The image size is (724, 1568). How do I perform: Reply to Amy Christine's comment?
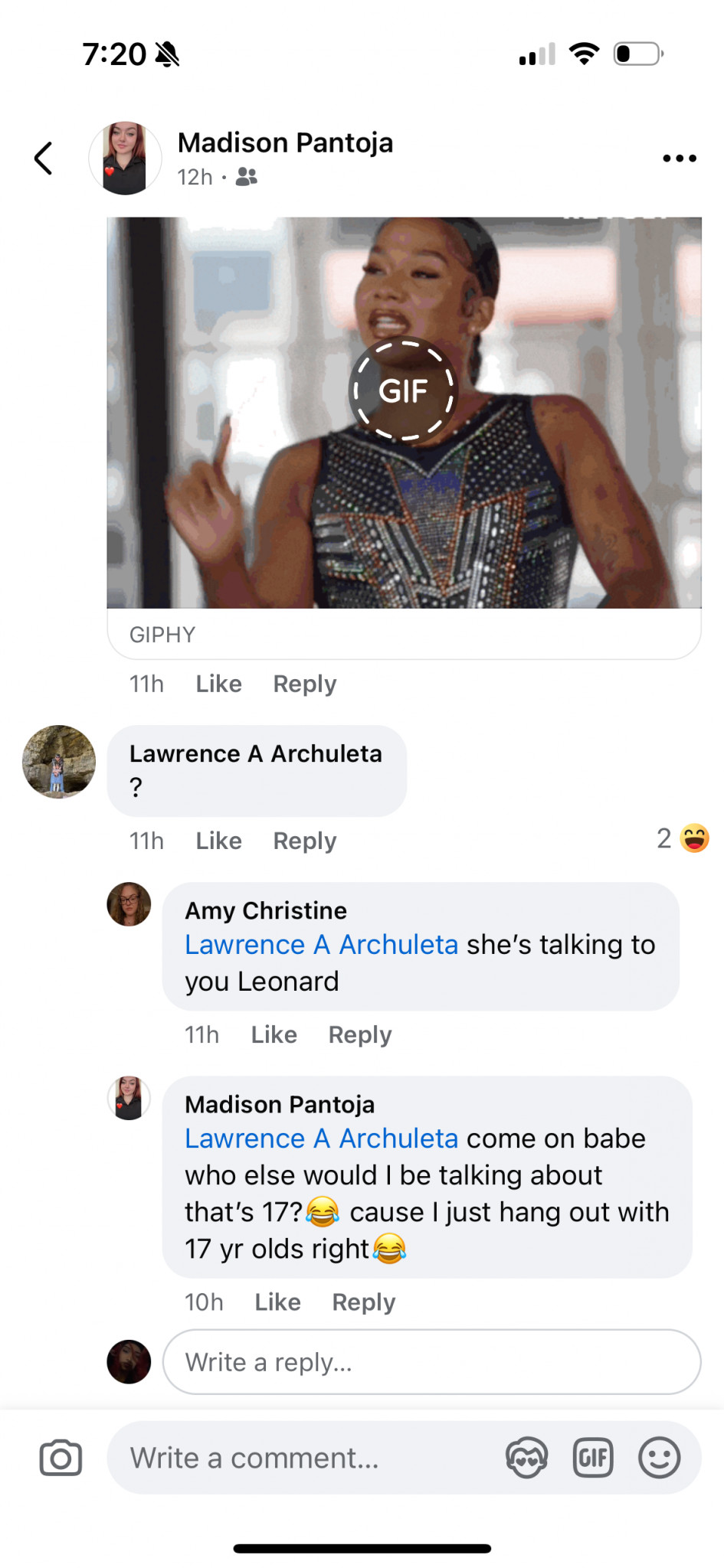point(359,1034)
